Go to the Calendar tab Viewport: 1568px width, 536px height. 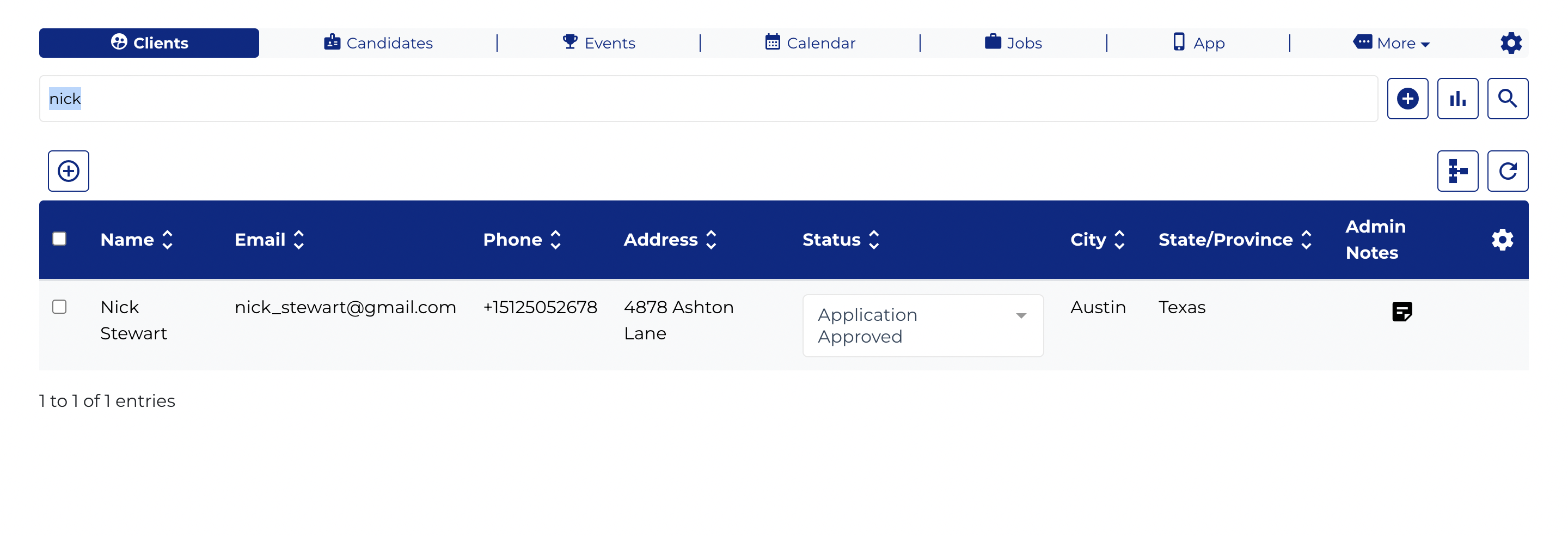pyautogui.click(x=810, y=43)
